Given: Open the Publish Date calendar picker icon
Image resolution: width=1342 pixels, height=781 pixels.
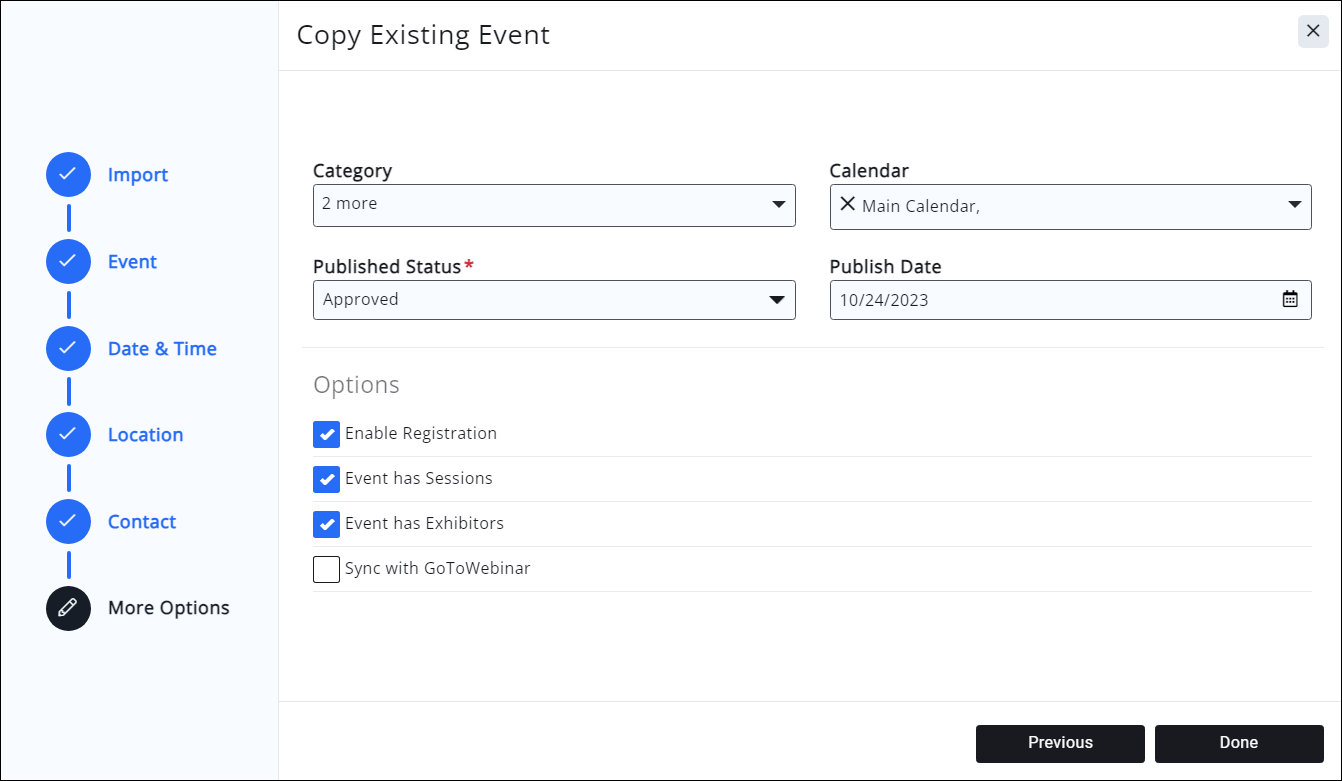Looking at the screenshot, I should (x=1290, y=299).
